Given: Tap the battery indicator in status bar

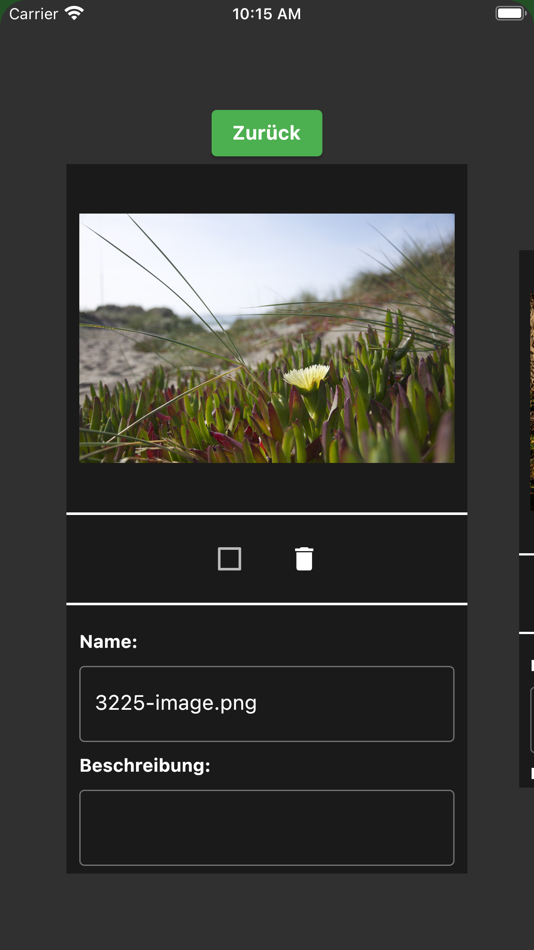Looking at the screenshot, I should (510, 13).
